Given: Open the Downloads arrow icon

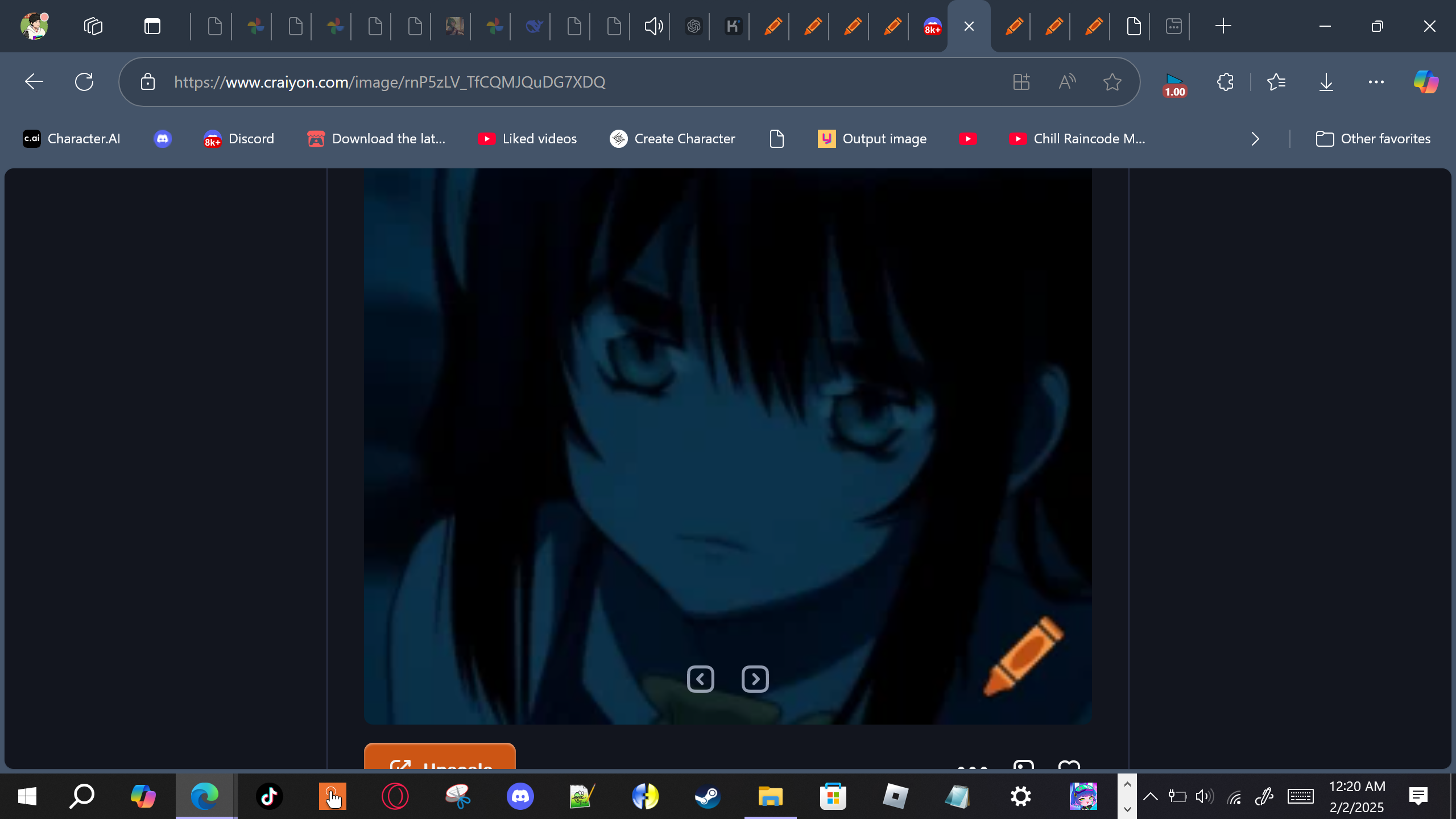Looking at the screenshot, I should pyautogui.click(x=1326, y=82).
